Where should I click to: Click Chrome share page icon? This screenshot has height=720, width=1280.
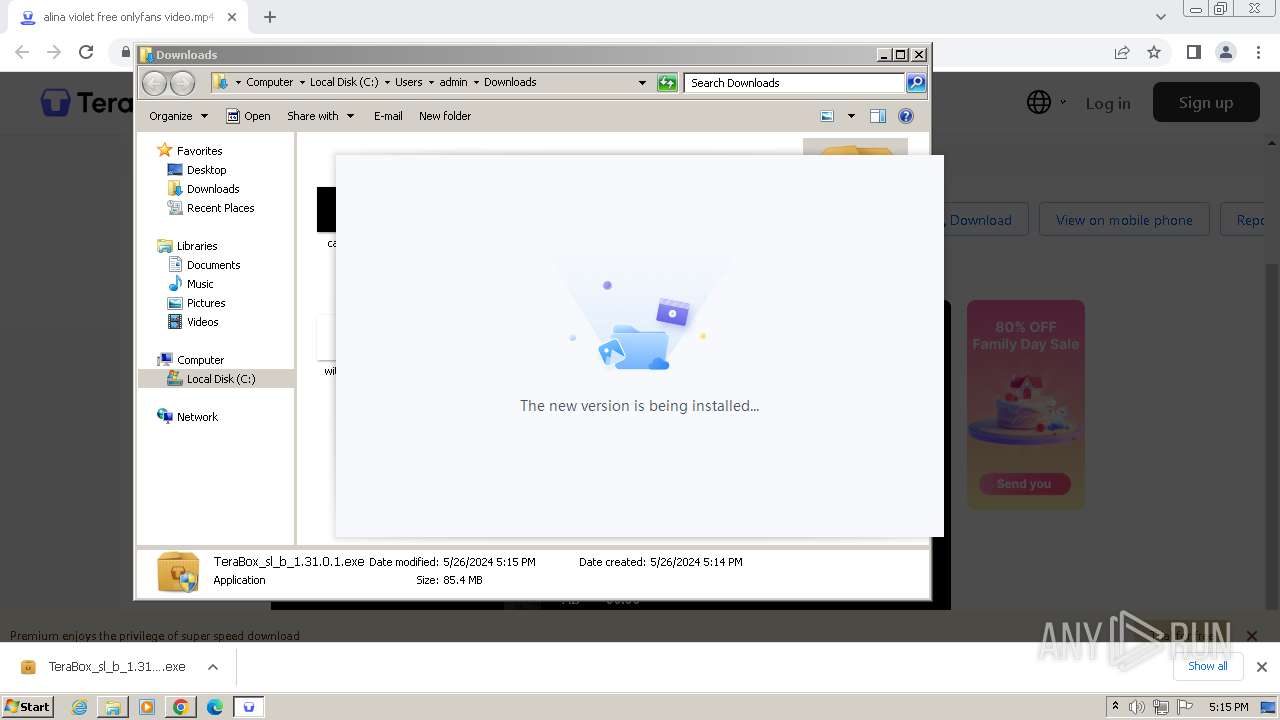(1122, 52)
